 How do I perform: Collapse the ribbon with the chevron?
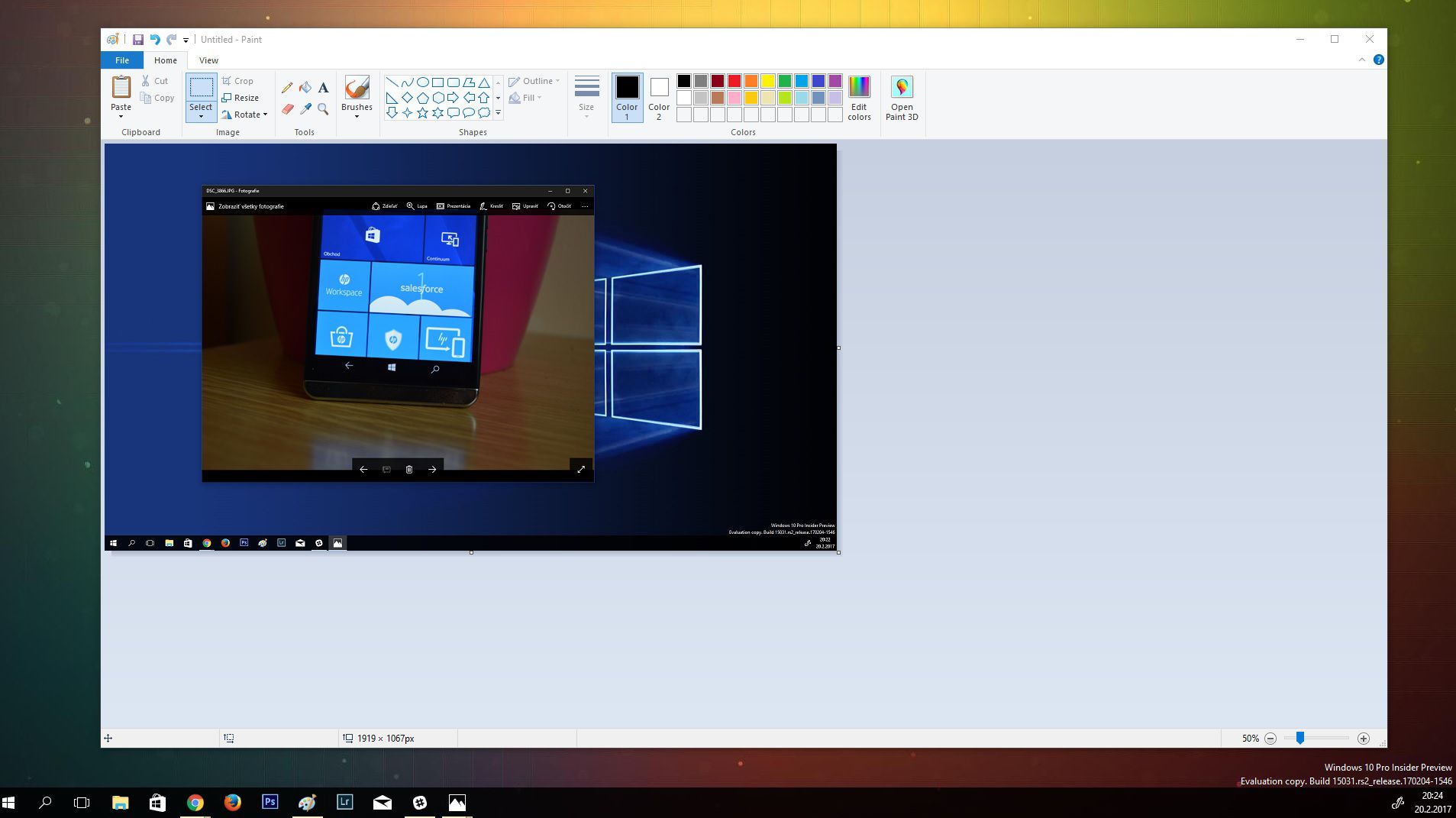1361,60
